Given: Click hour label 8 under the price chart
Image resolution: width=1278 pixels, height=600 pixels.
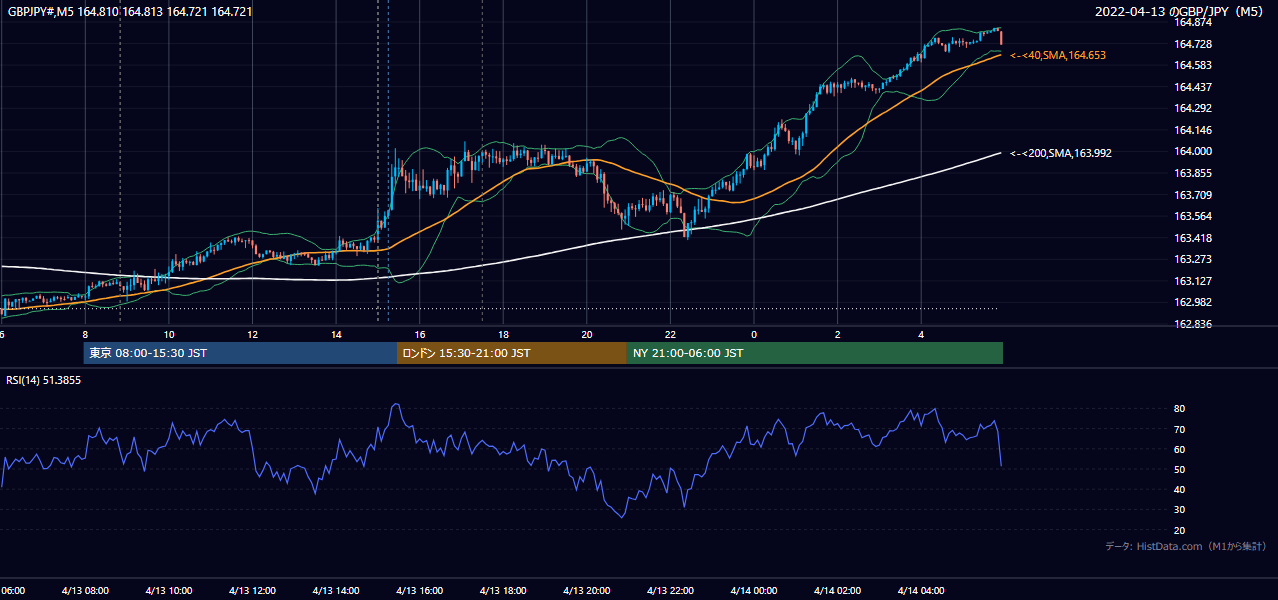Looking at the screenshot, I should click(x=85, y=335).
